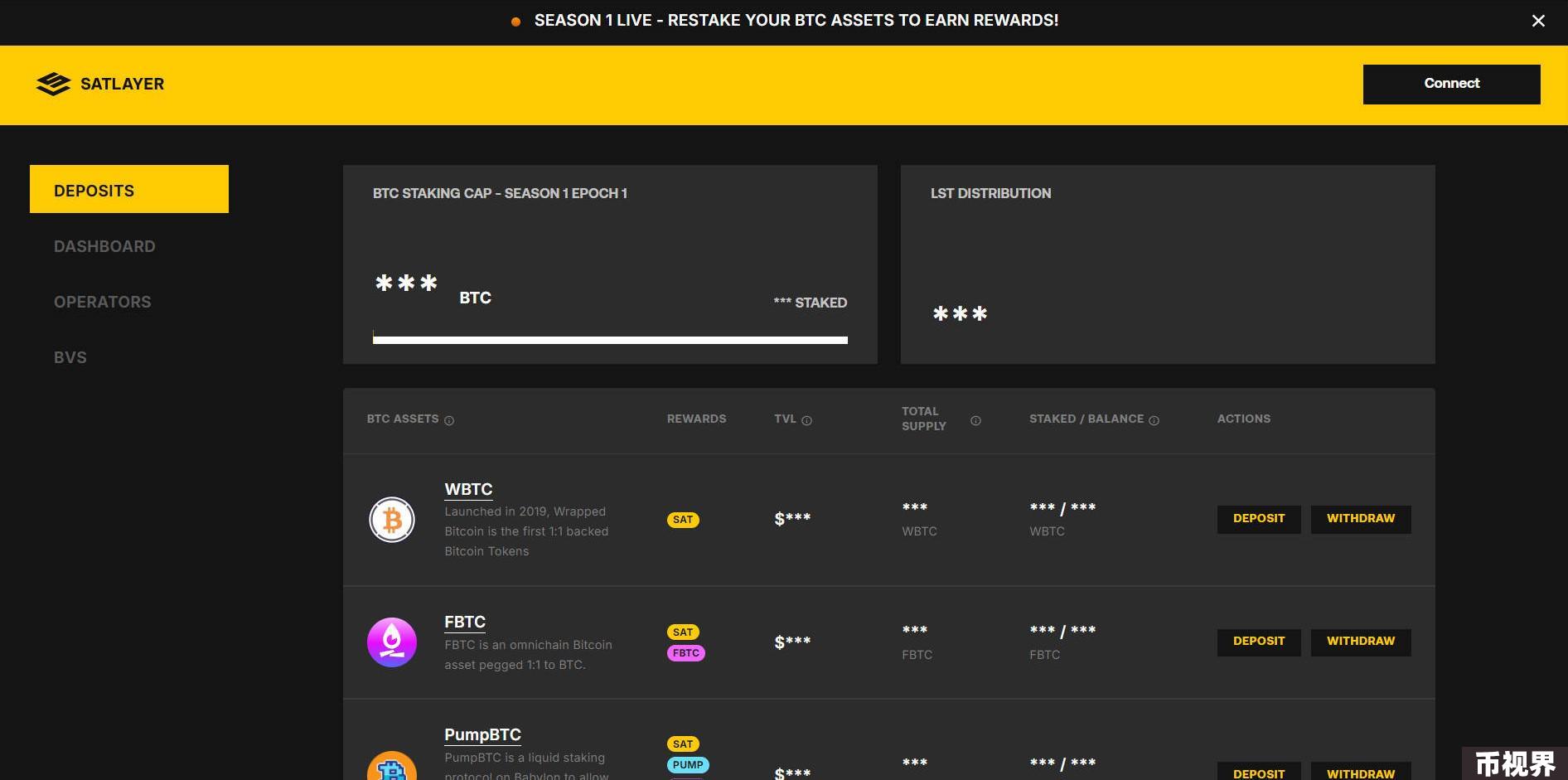
Task: Click the SATLAYER brand name
Action: click(123, 84)
